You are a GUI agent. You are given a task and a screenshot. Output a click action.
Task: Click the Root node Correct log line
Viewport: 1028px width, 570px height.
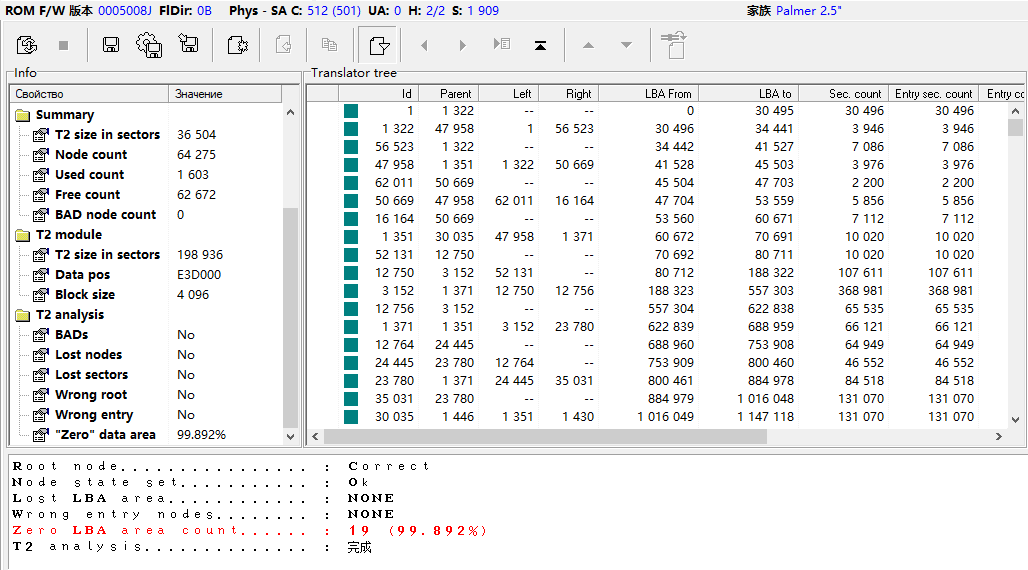click(x=221, y=466)
